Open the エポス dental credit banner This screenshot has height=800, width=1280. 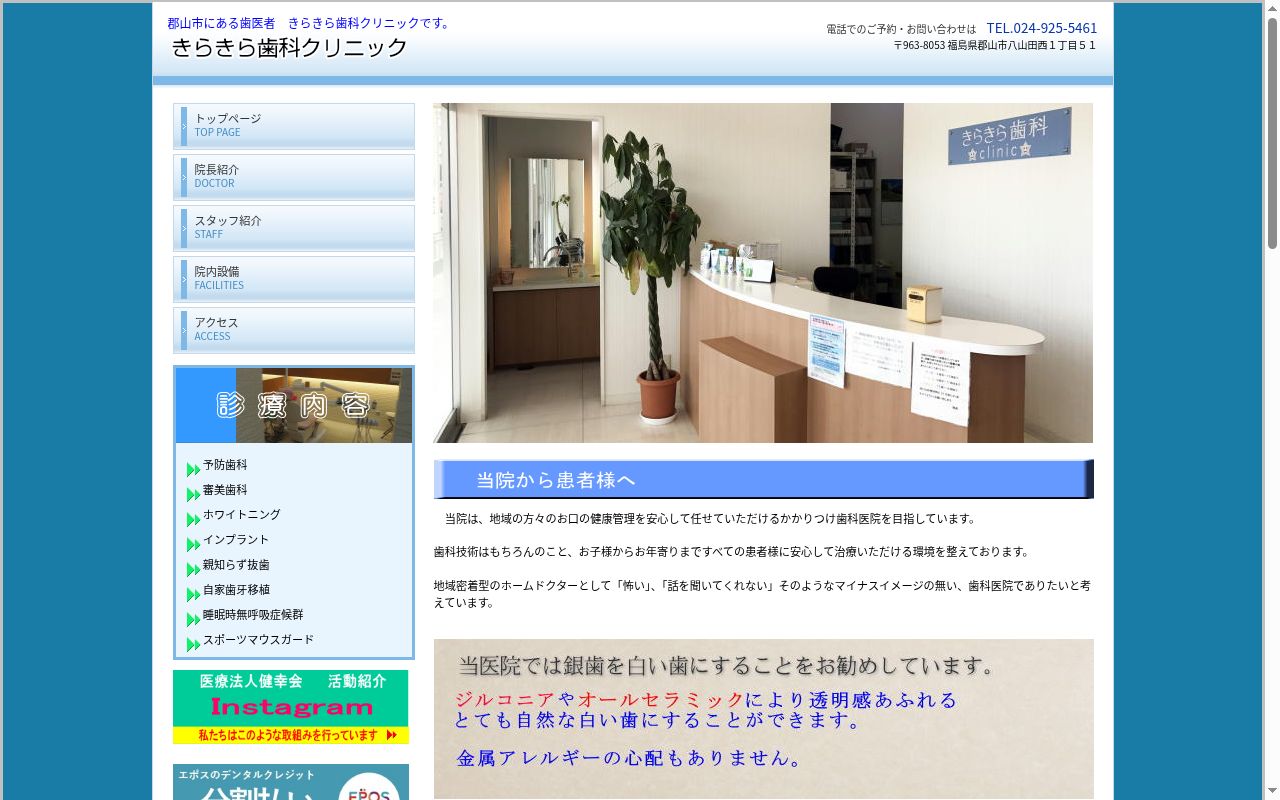point(290,782)
